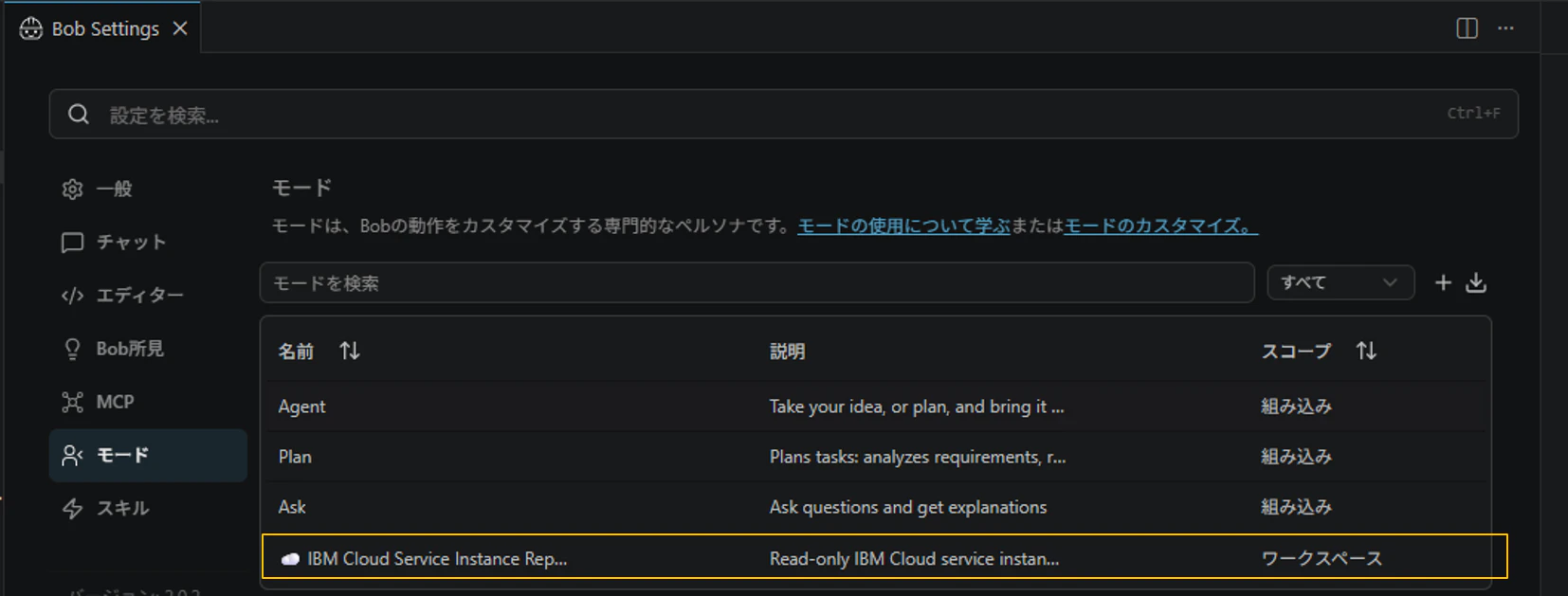Open the MCP settings section
Screen dimensions: 1568x596
[x=148, y=402]
